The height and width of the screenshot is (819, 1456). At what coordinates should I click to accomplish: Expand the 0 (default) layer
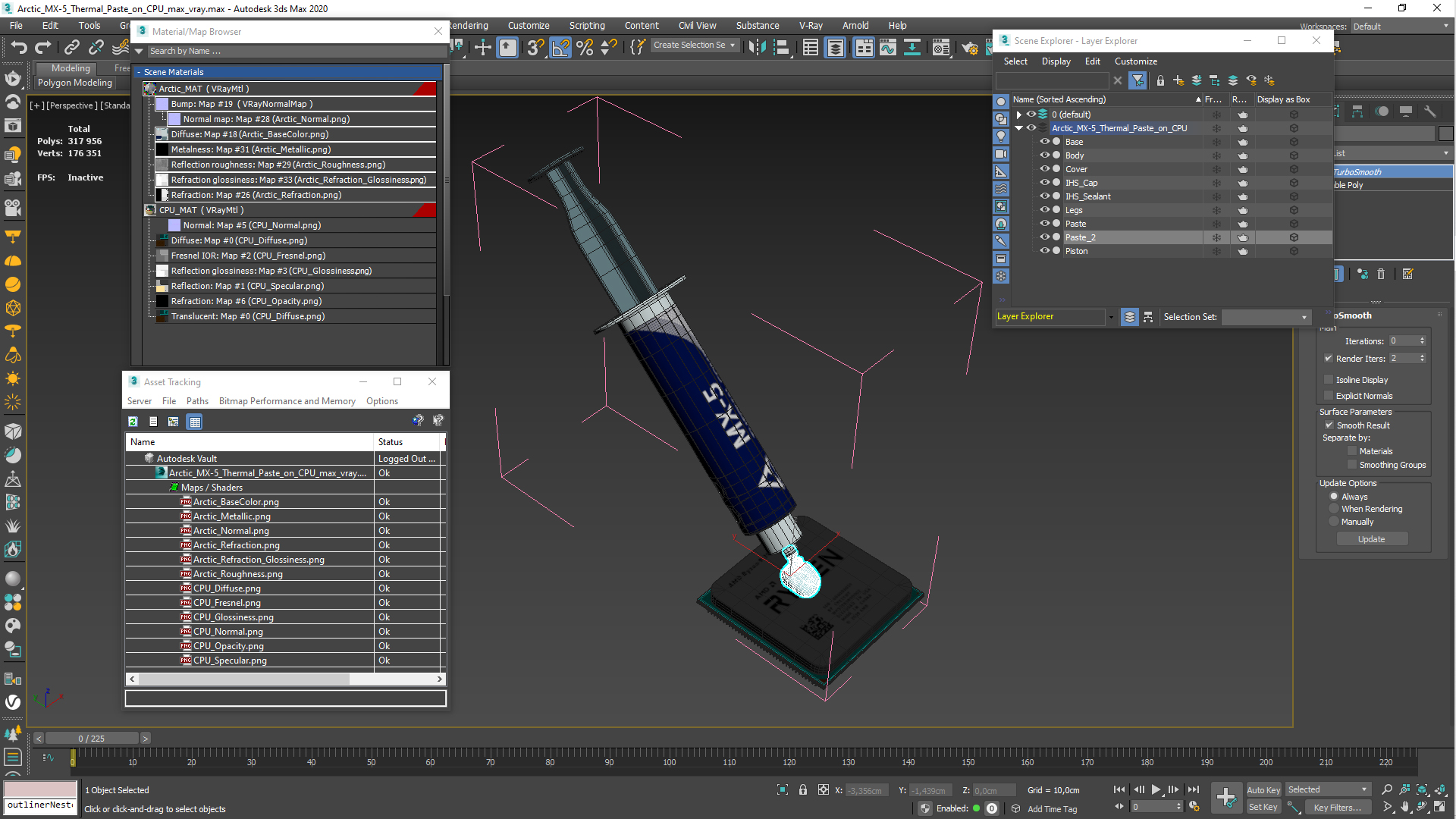(x=1019, y=115)
